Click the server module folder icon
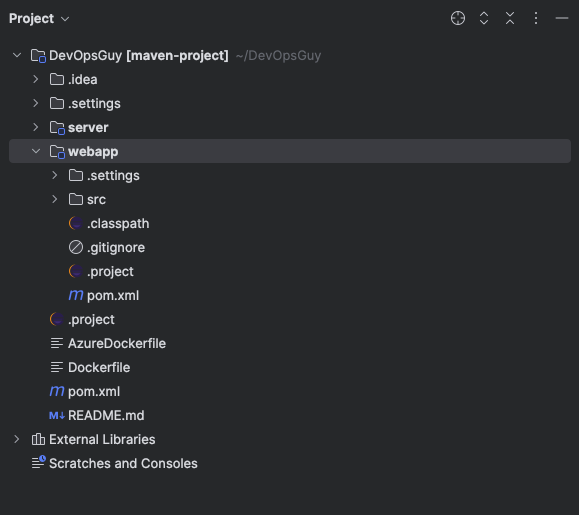 [x=57, y=127]
